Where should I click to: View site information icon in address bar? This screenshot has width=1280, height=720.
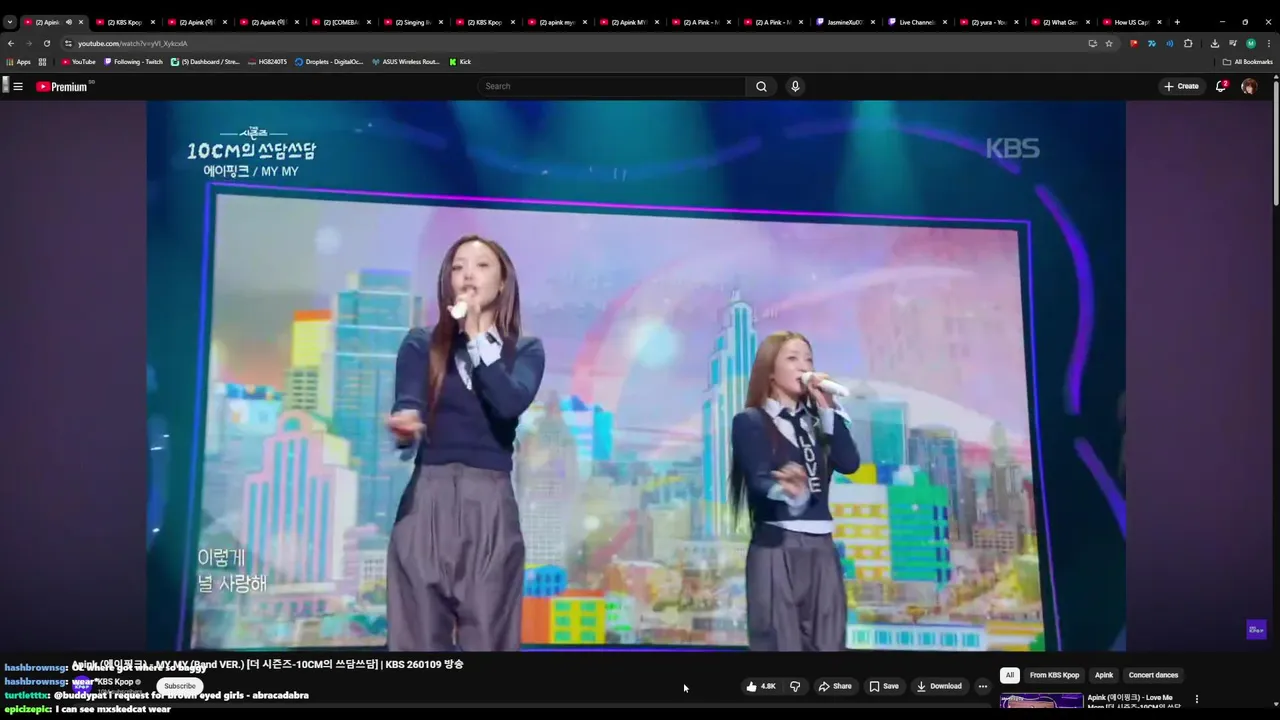[x=68, y=43]
